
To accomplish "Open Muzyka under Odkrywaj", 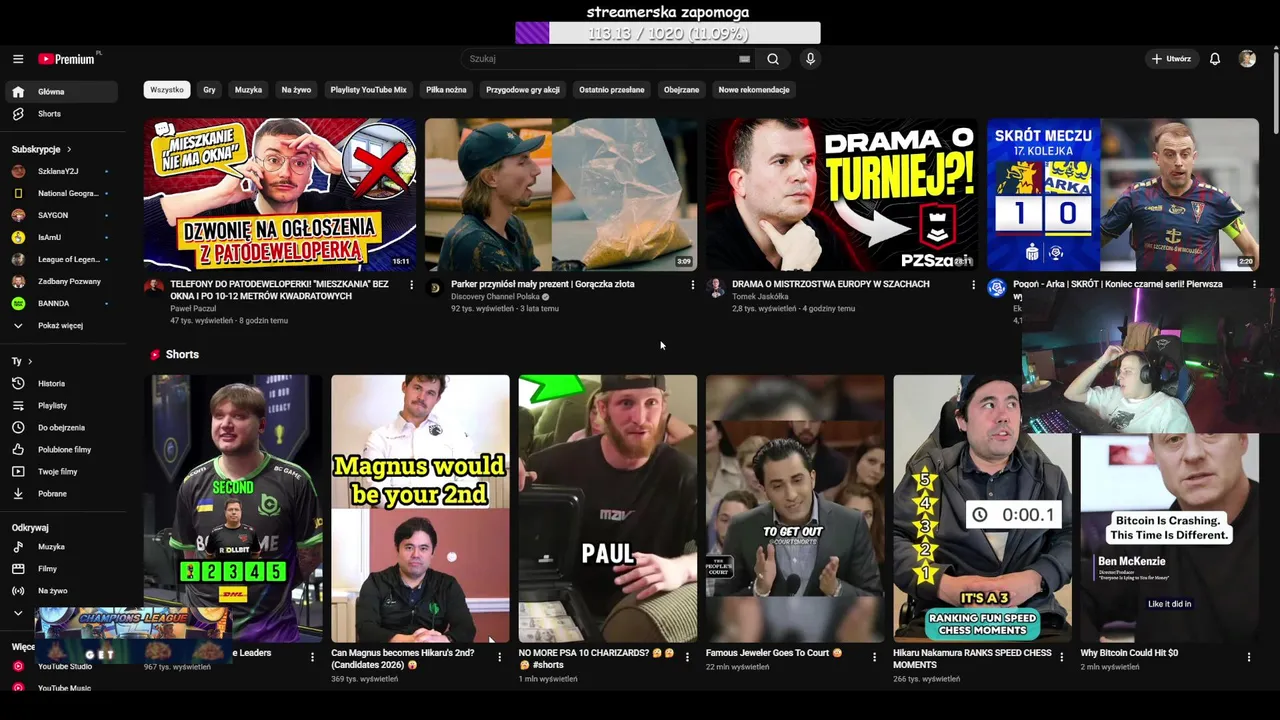I will (60, 547).
